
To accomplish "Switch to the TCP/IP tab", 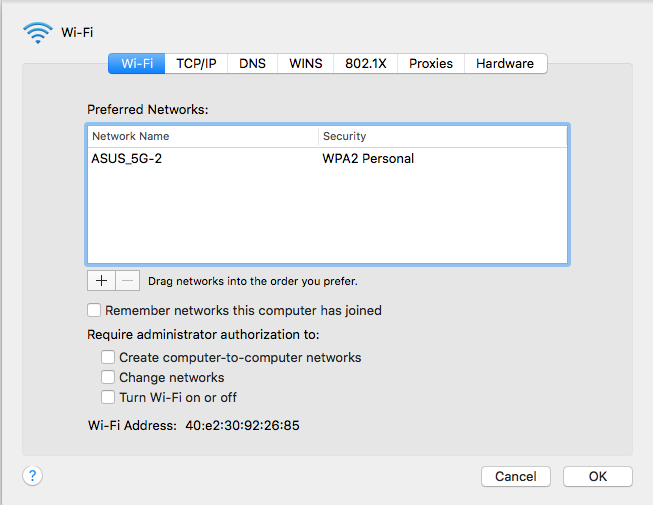I will coord(196,63).
